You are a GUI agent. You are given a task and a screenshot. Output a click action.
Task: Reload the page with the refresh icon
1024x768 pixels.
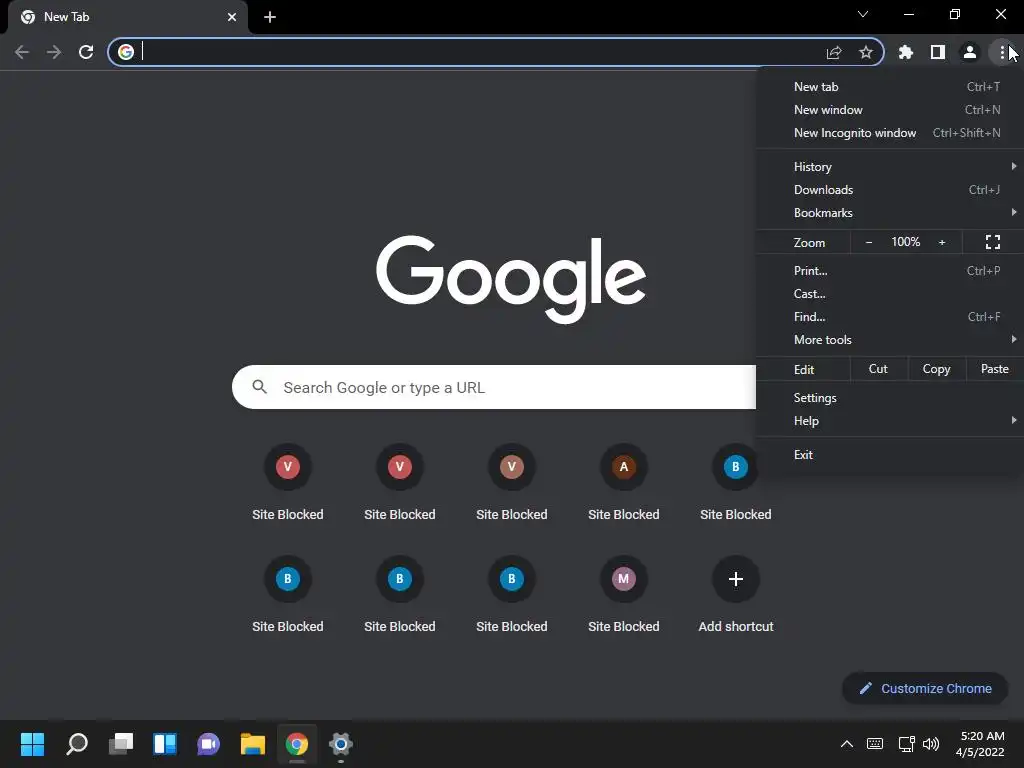pyautogui.click(x=86, y=52)
